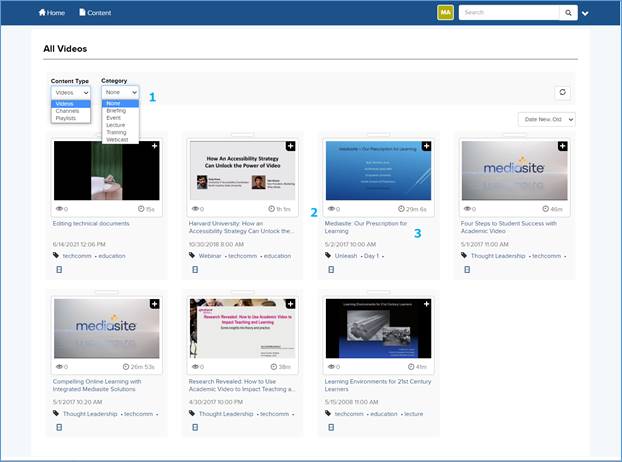The width and height of the screenshot is (622, 462).
Task: Open the Date New-Old sort dropdown
Action: coord(547,119)
